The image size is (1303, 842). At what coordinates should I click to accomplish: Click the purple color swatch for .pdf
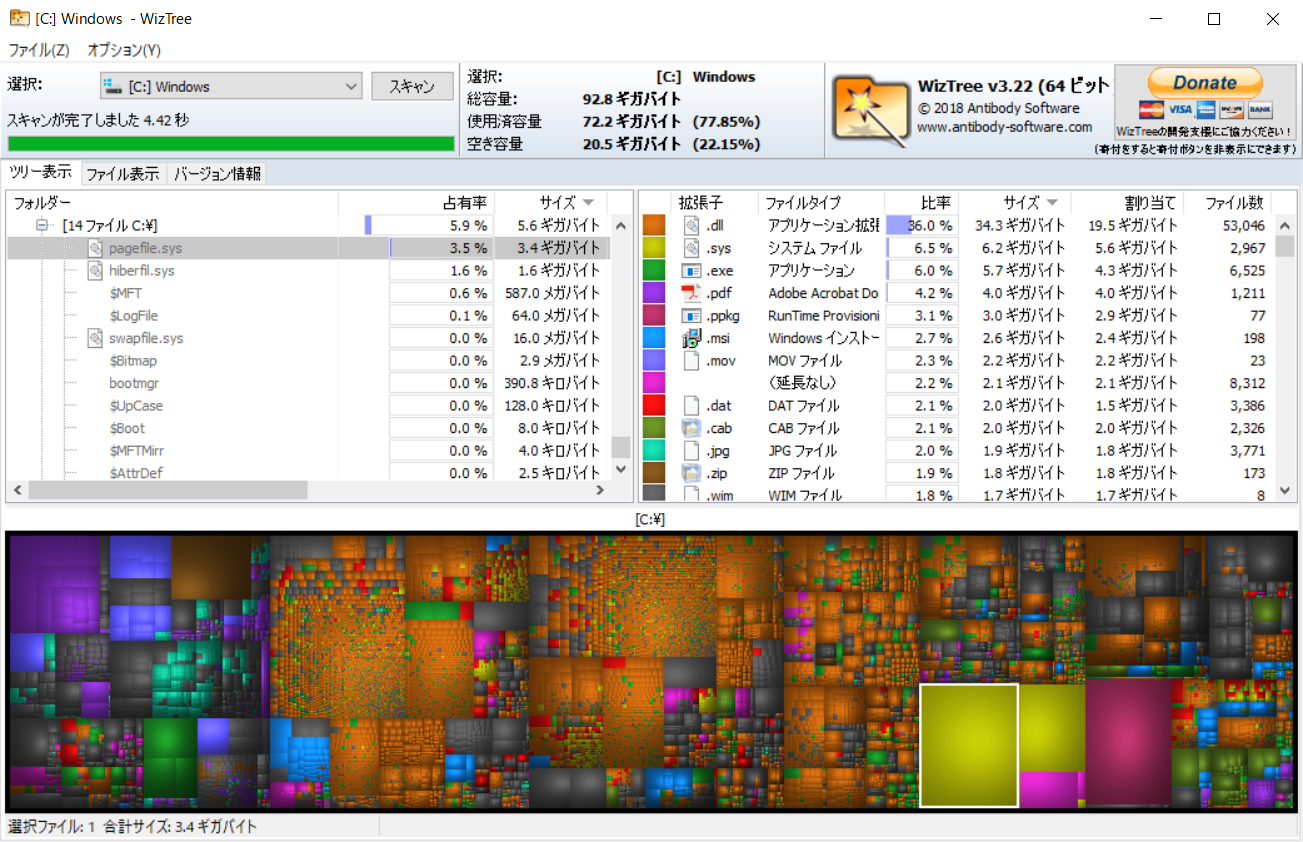[654, 293]
